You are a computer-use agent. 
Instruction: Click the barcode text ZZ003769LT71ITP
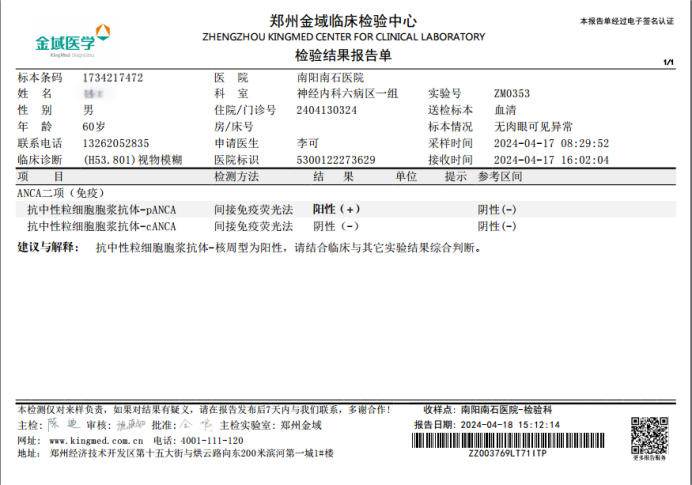coord(508,453)
